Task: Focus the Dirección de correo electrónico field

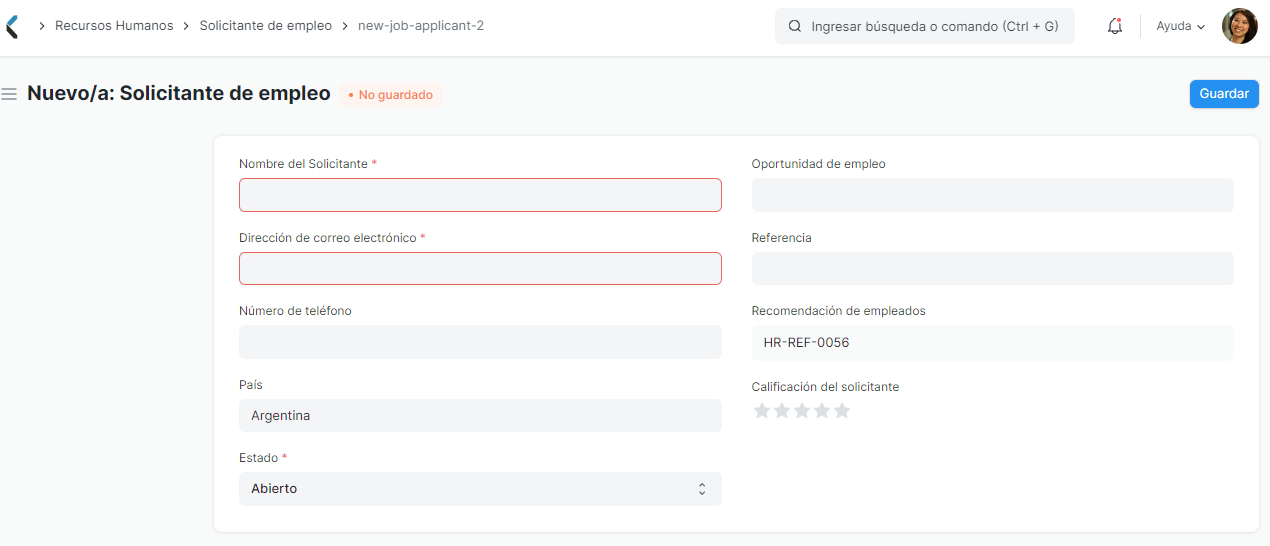Action: point(480,269)
